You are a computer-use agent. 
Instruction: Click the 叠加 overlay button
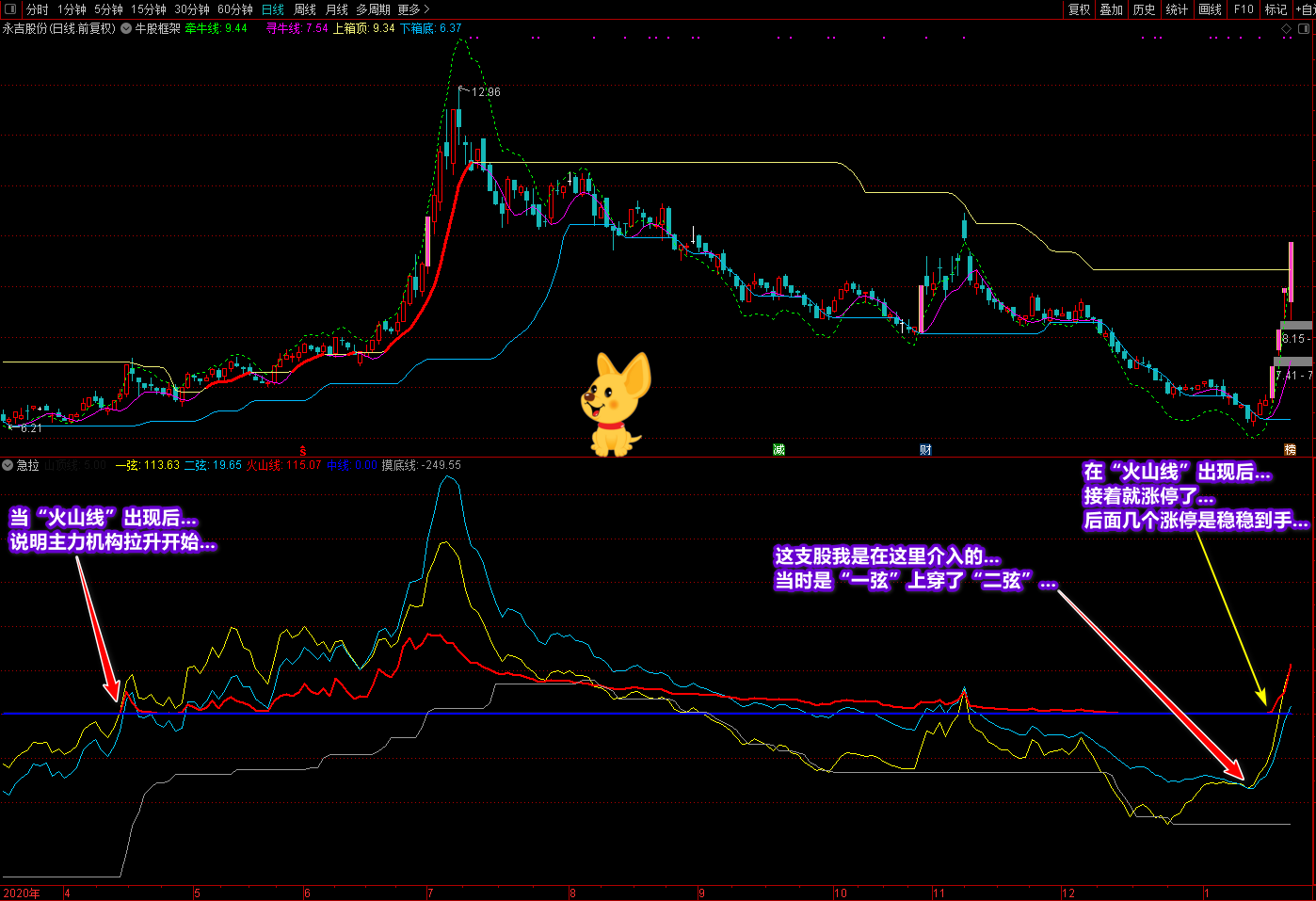(x=1111, y=9)
